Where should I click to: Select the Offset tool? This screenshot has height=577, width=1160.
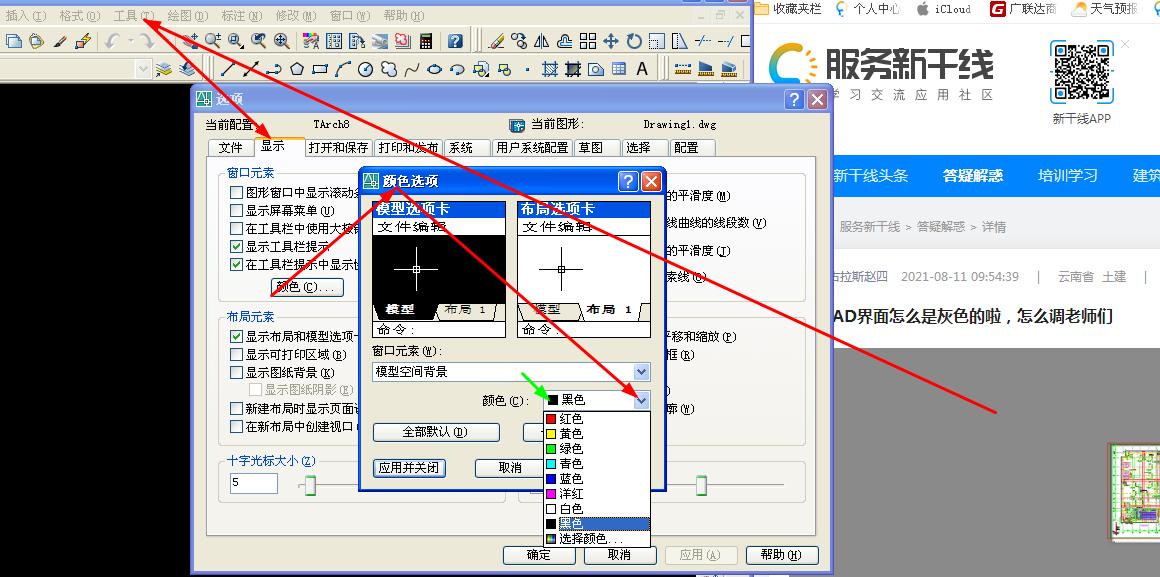[564, 41]
